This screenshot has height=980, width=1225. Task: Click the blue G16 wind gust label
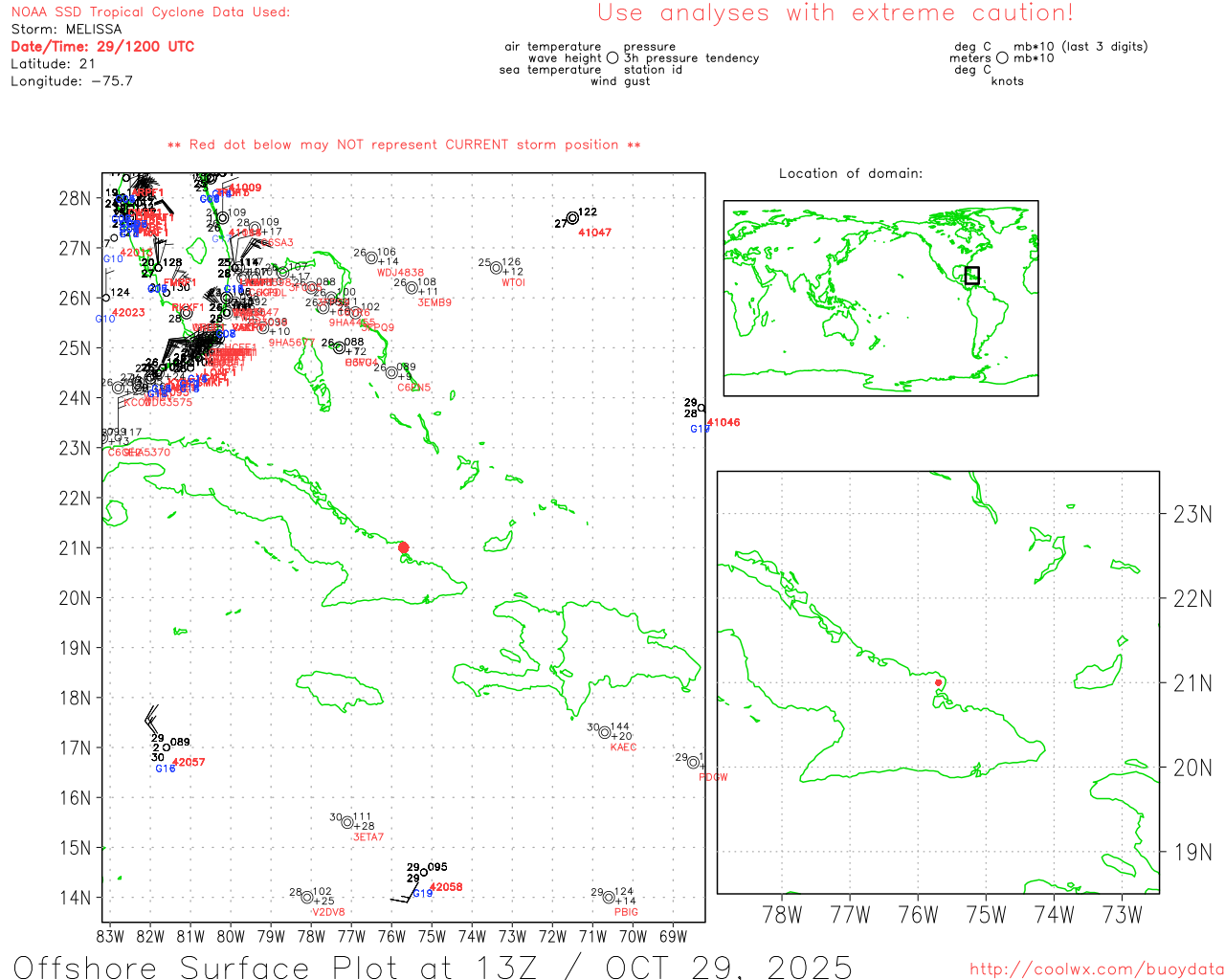click(x=166, y=768)
